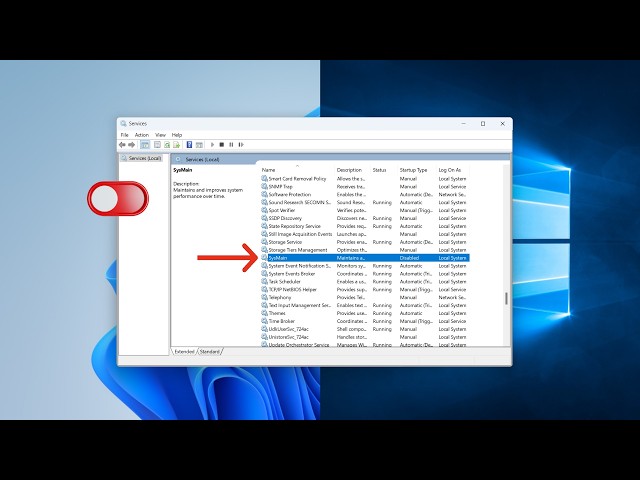Open the File menu

pos(124,135)
